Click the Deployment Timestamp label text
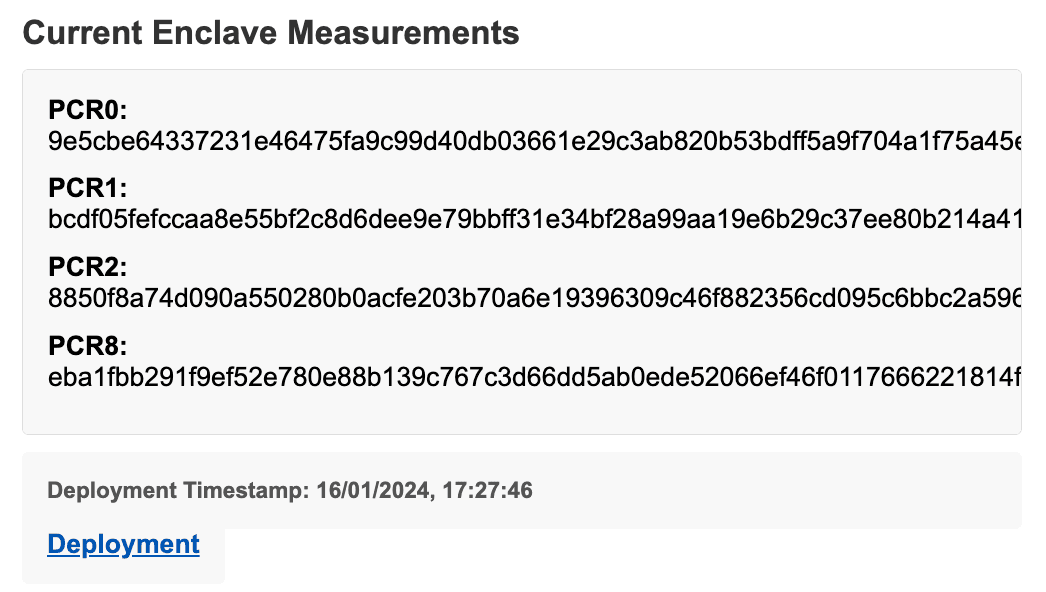The width and height of the screenshot is (1046, 592). click(179, 491)
